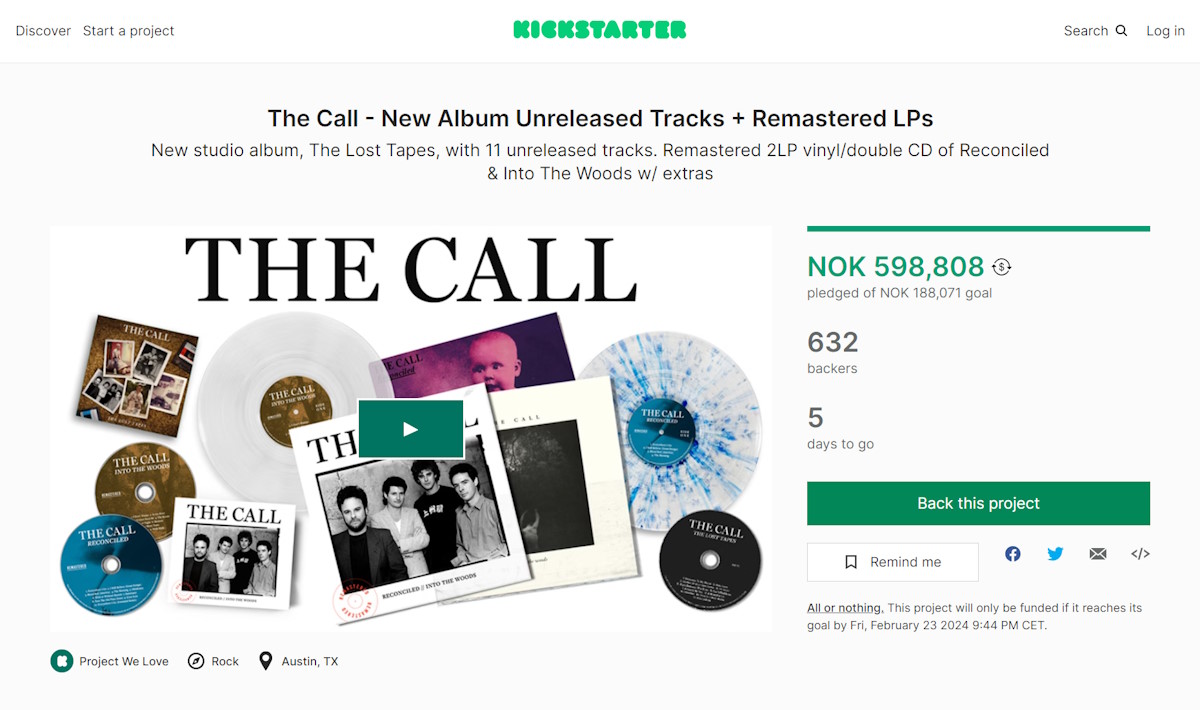Click the Kickstarter logo
1200x710 pixels.
coord(600,30)
